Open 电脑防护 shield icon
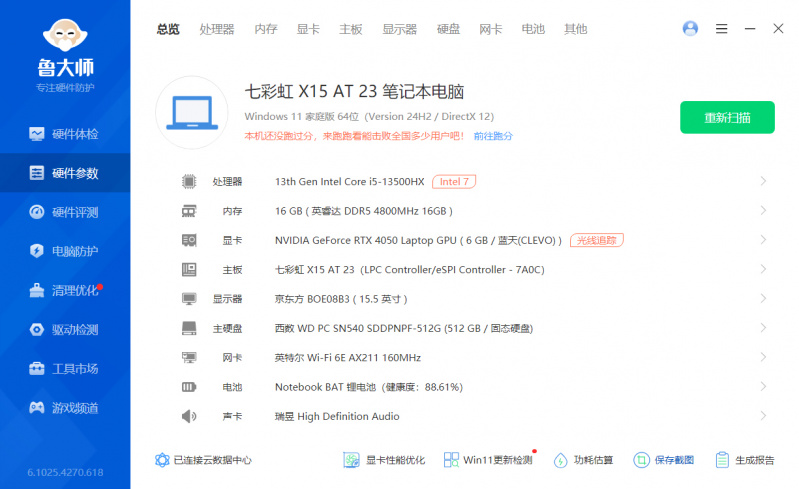The image size is (799, 489). (x=37, y=251)
